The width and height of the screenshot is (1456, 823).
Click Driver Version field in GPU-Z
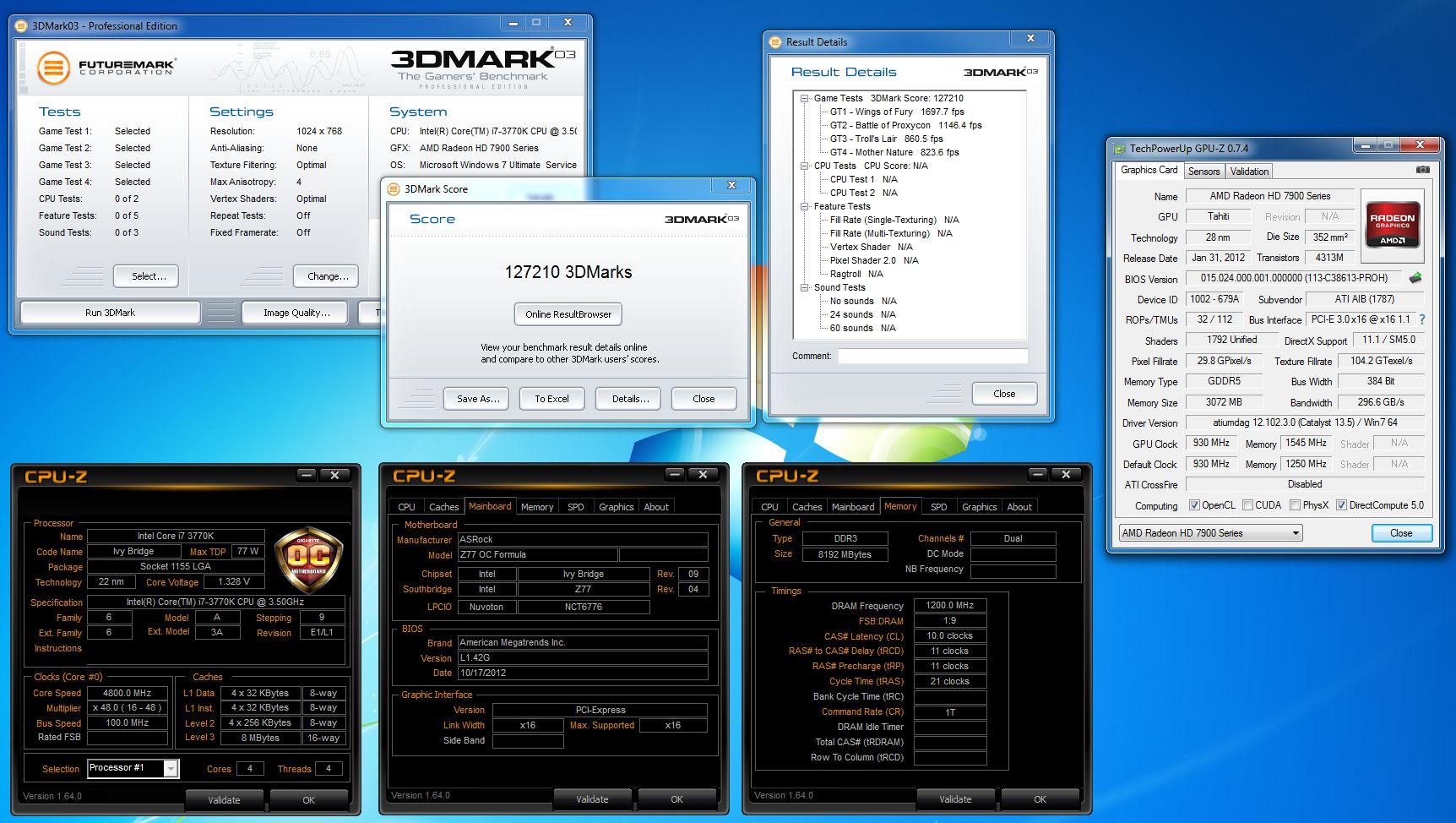click(x=1305, y=422)
